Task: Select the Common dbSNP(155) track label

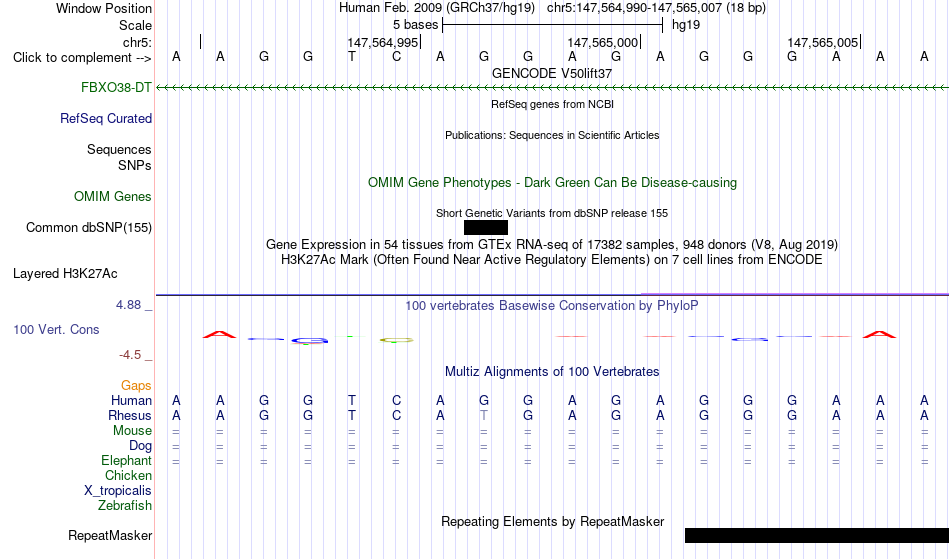Action: pyautogui.click(x=89, y=228)
